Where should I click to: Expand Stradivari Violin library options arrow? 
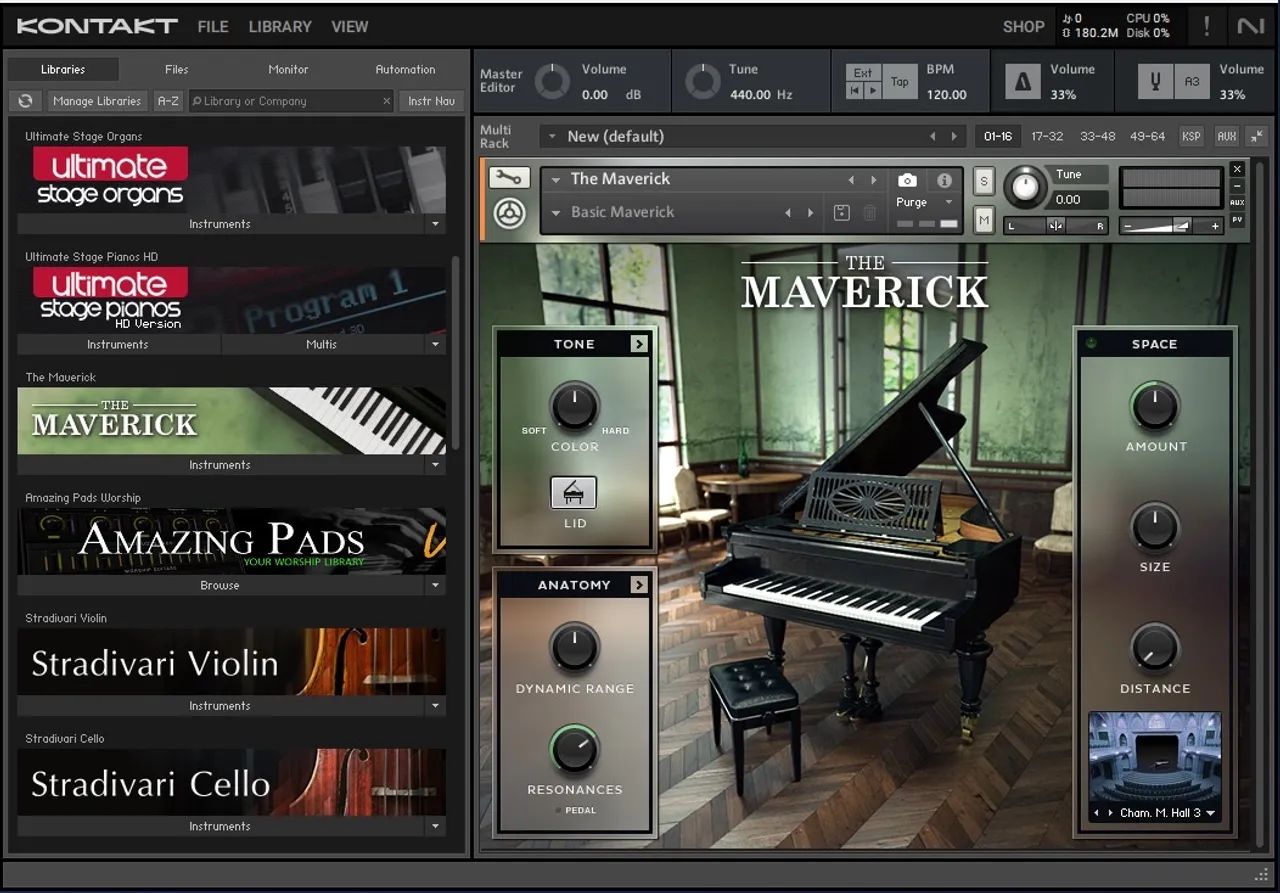pos(435,706)
